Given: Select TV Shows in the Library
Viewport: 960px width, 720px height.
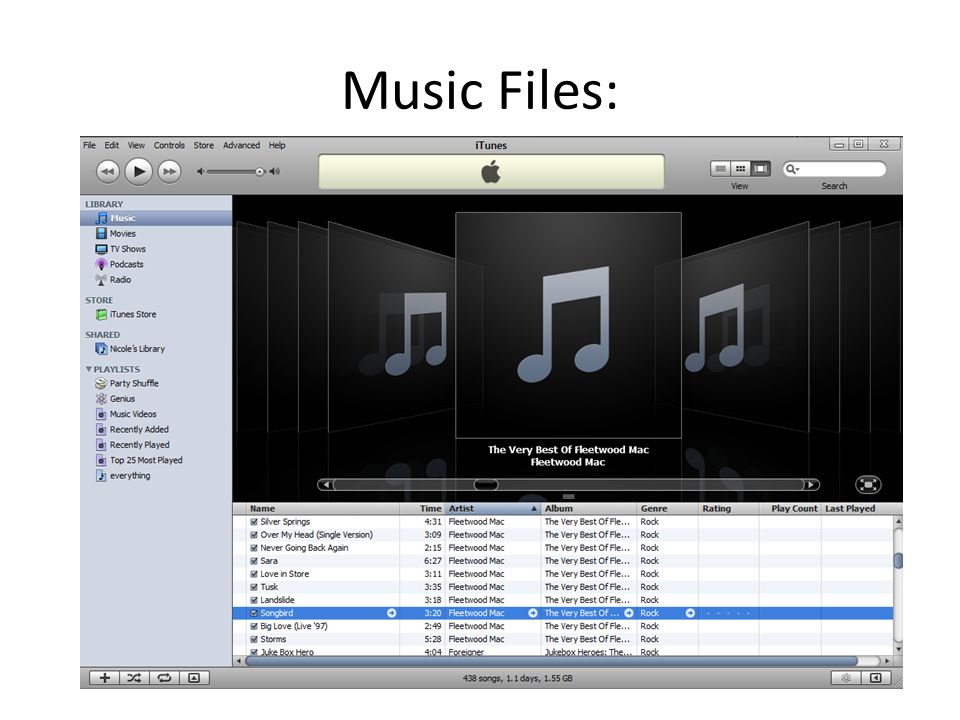Looking at the screenshot, I should [x=156, y=249].
